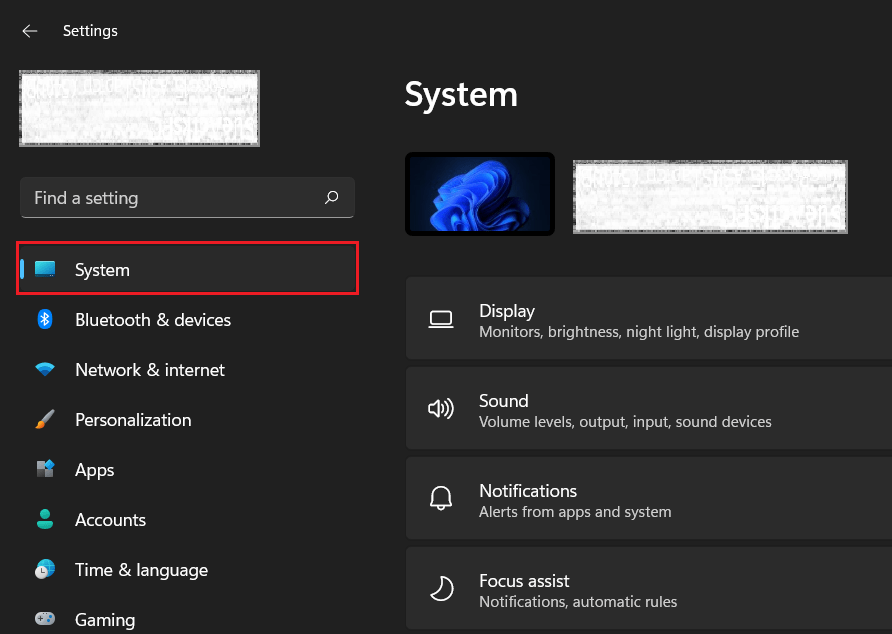Click the Focus assist crescent icon
Screen dimensions: 892x634
click(441, 589)
